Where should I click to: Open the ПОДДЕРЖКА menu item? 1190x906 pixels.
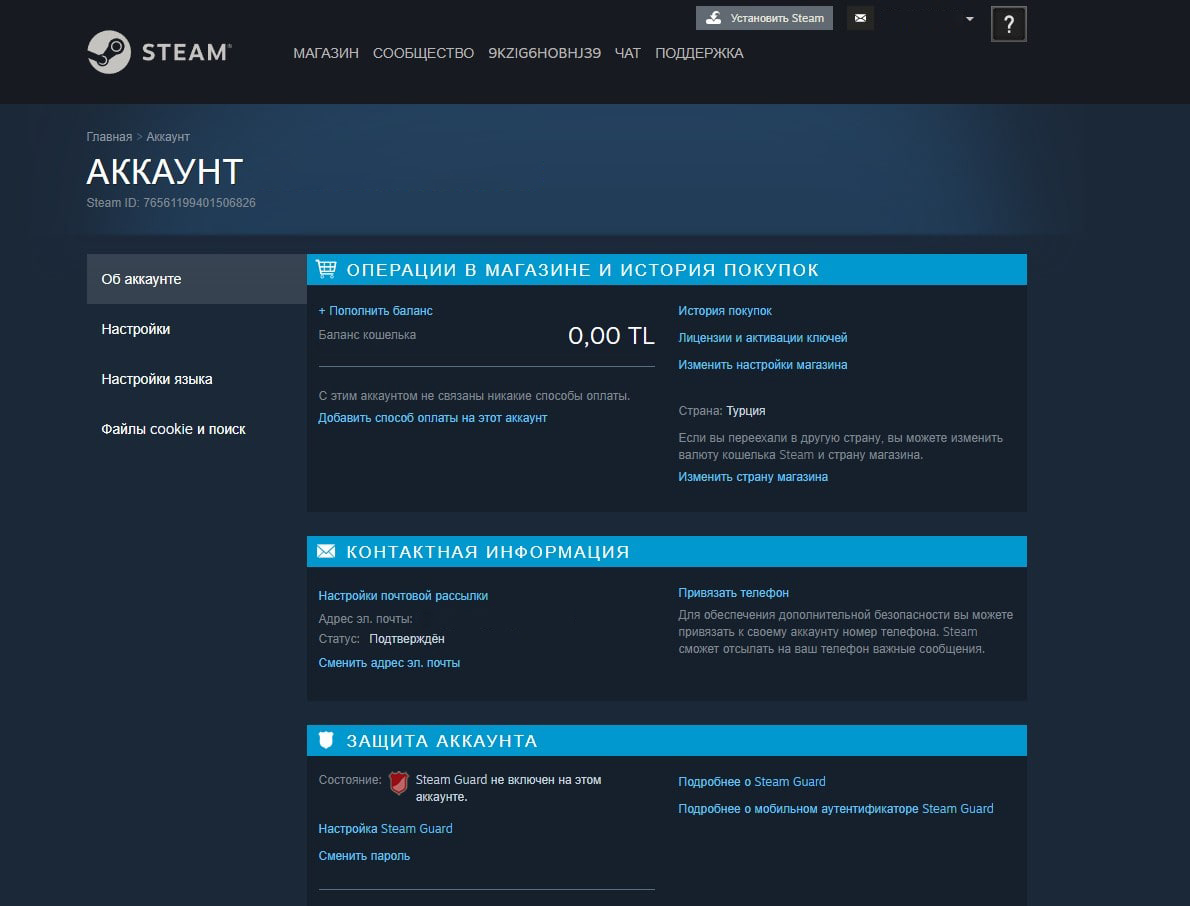tap(699, 53)
